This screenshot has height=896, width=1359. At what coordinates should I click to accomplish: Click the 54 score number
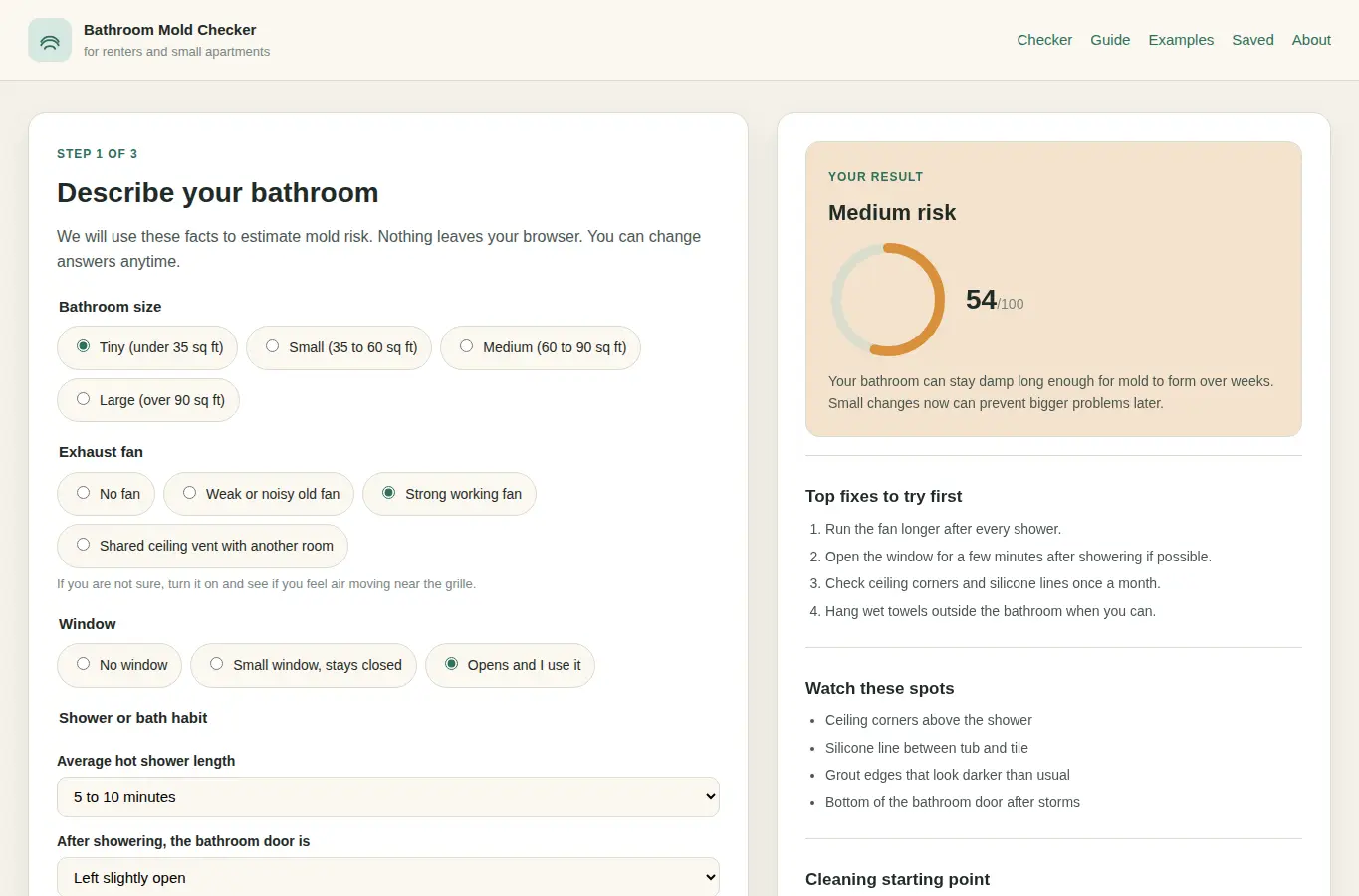pyautogui.click(x=981, y=300)
